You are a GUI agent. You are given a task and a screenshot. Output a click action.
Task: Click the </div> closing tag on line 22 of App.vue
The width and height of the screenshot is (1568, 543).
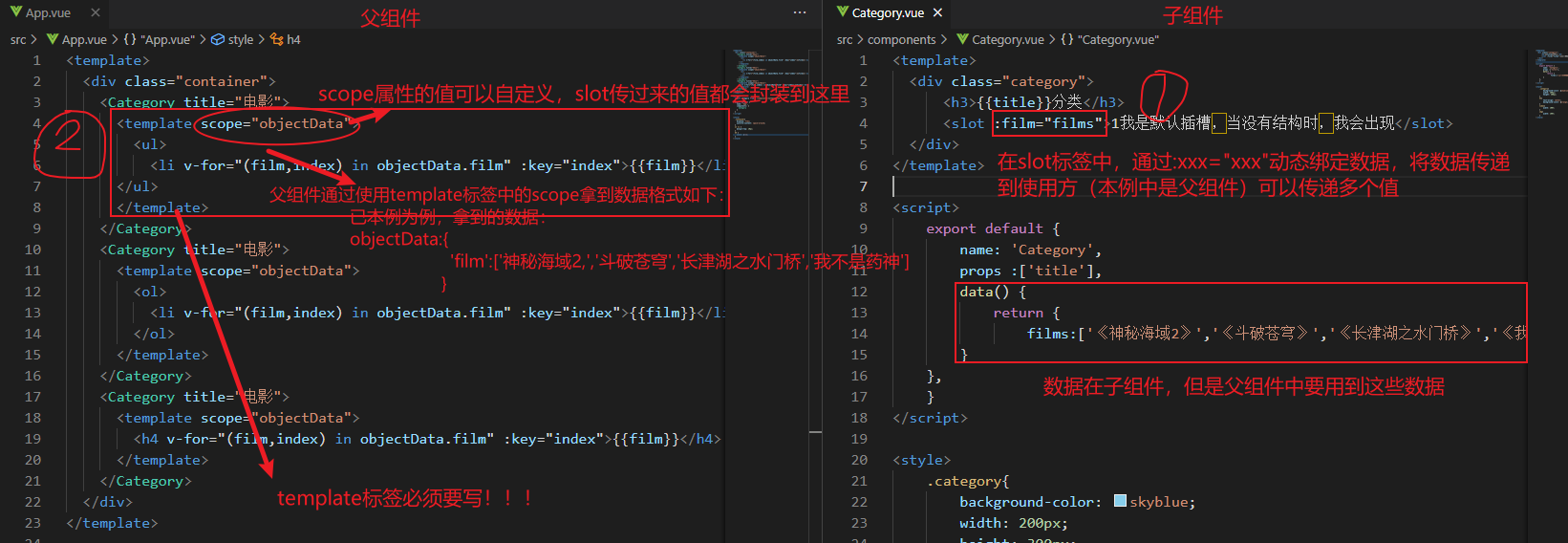[108, 502]
